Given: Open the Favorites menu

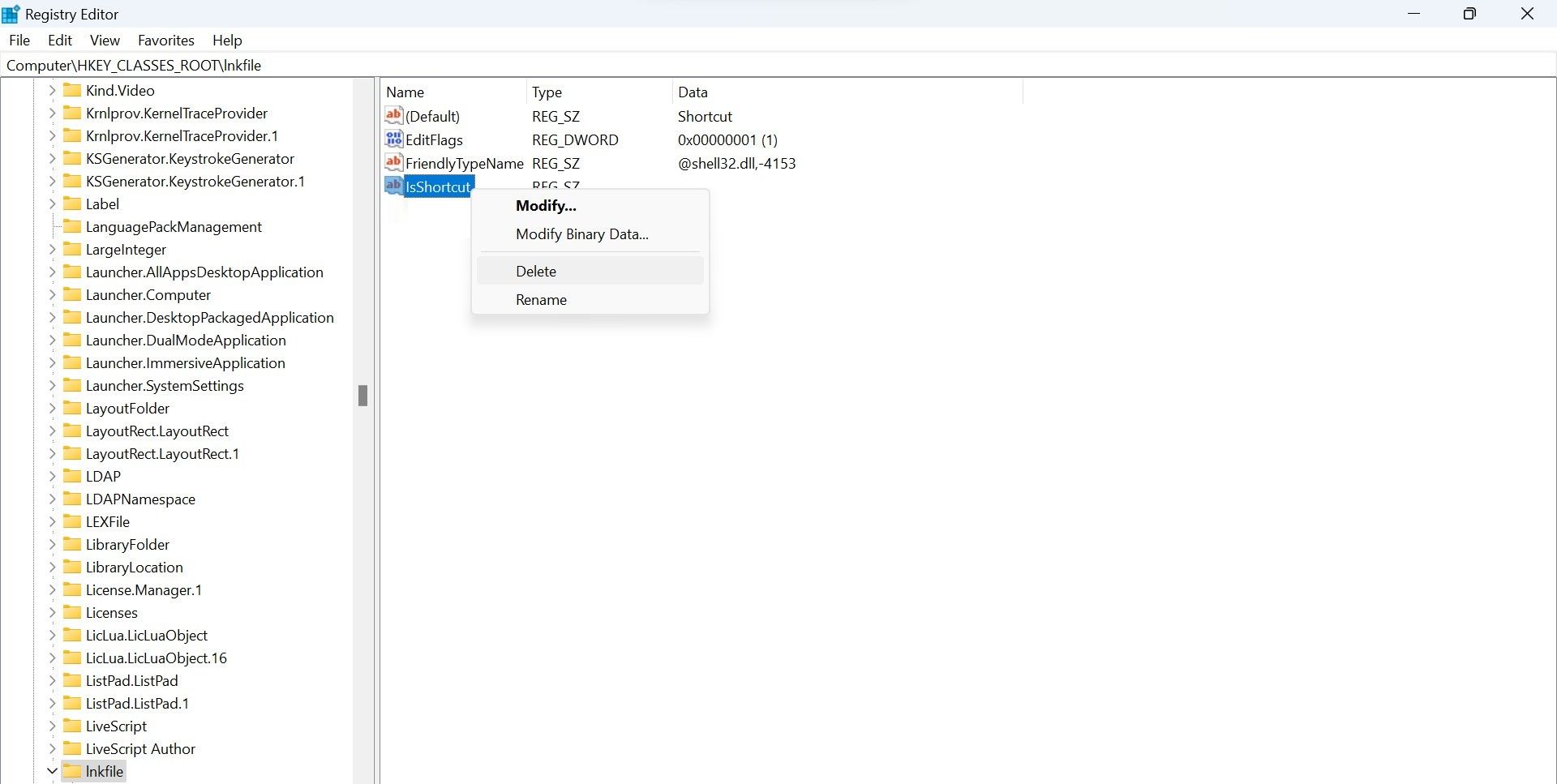Looking at the screenshot, I should coord(166,40).
